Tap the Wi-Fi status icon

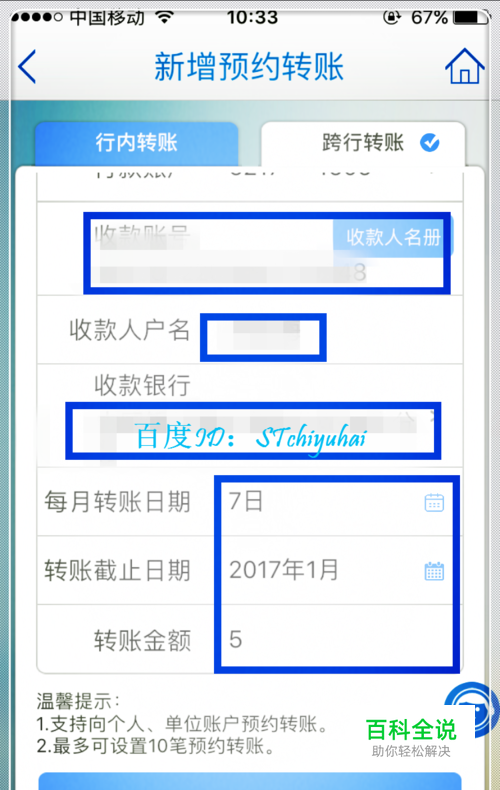coord(164,17)
